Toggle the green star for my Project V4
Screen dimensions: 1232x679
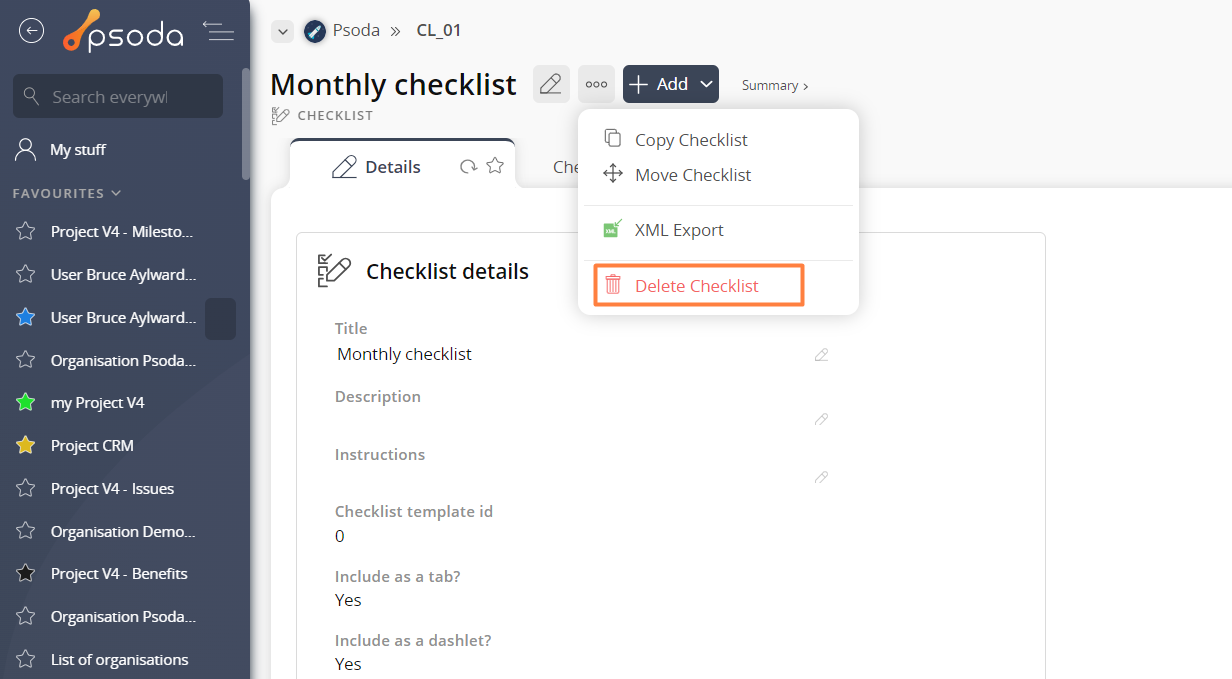(x=26, y=402)
